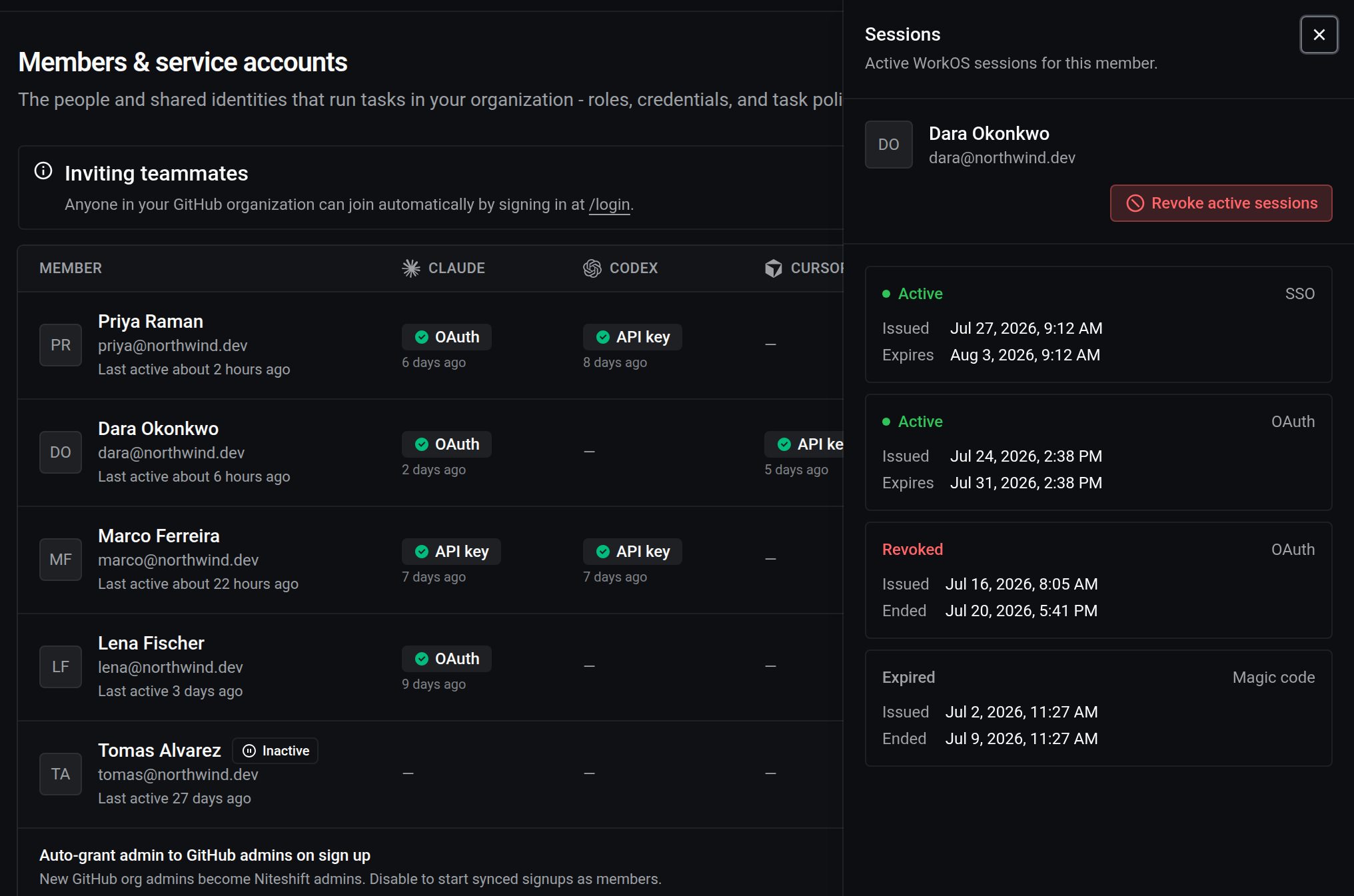Screen dimensions: 1354x896
Task: Click issued date Jul 24, 2026, 2:38 PM
Action: pos(1026,456)
